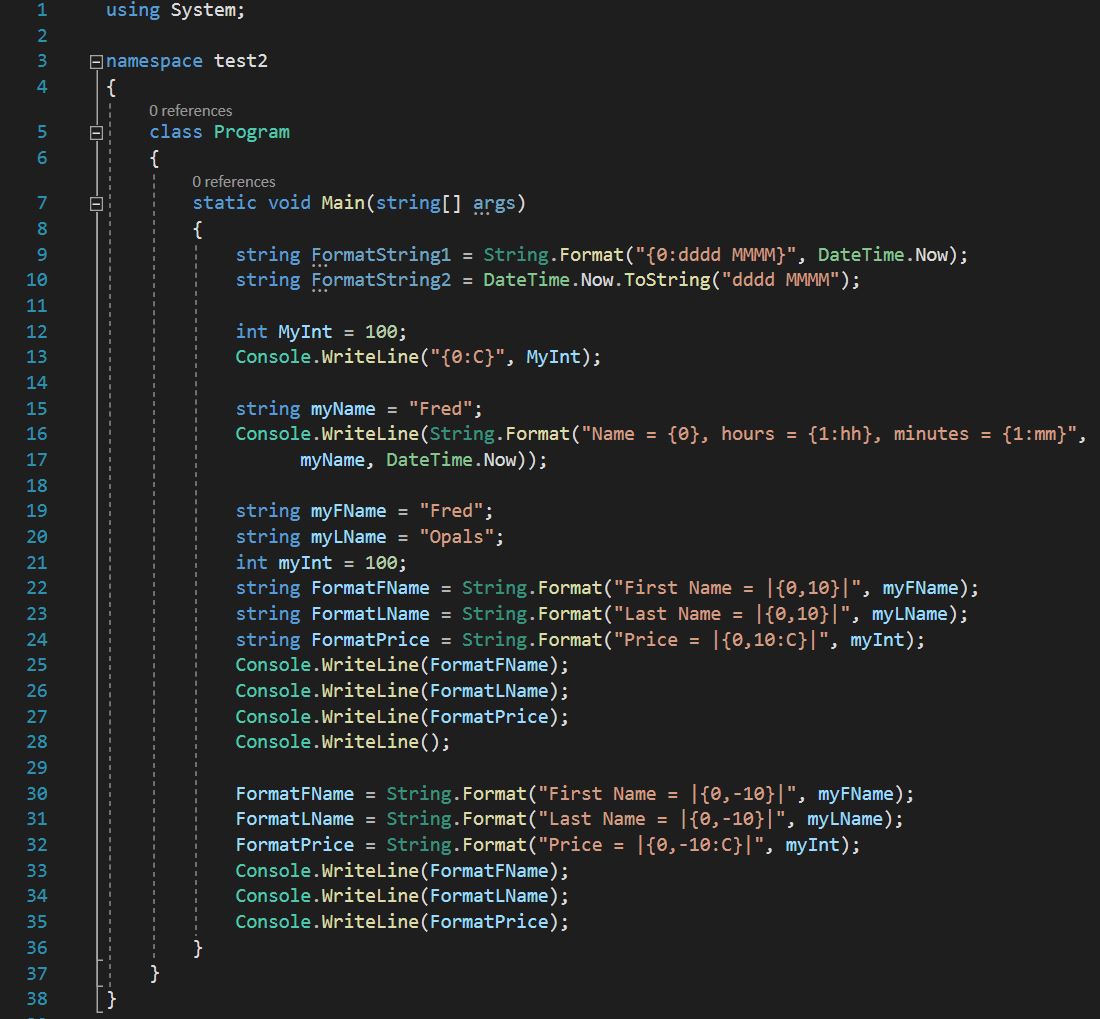1100x1019 pixels.
Task: Open '0 references' above class Program
Action: click(x=190, y=111)
